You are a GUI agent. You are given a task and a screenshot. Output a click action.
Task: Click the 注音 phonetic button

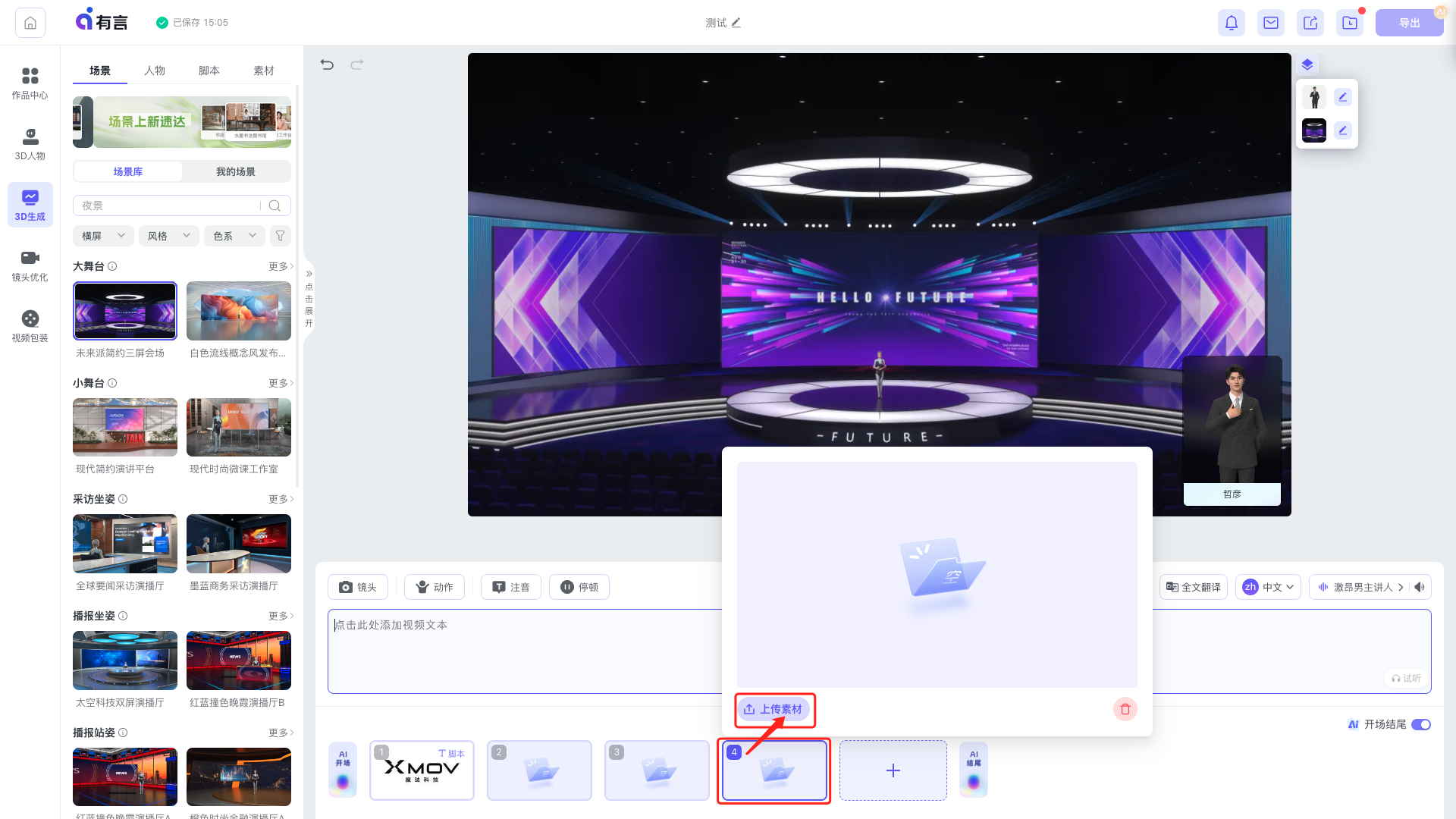coord(511,587)
